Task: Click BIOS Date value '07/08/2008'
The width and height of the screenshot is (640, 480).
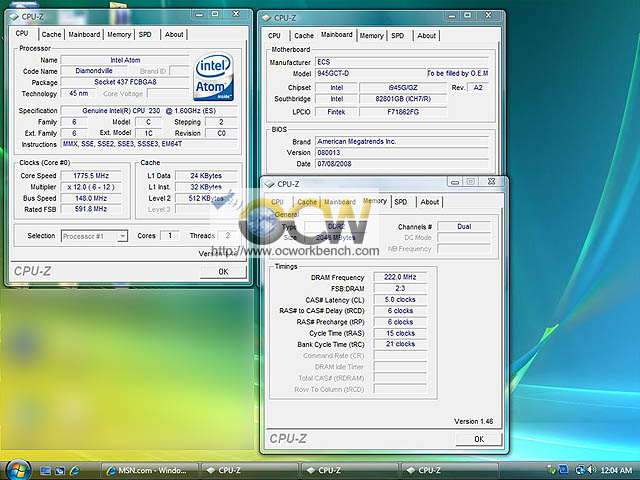Action: [x=402, y=164]
